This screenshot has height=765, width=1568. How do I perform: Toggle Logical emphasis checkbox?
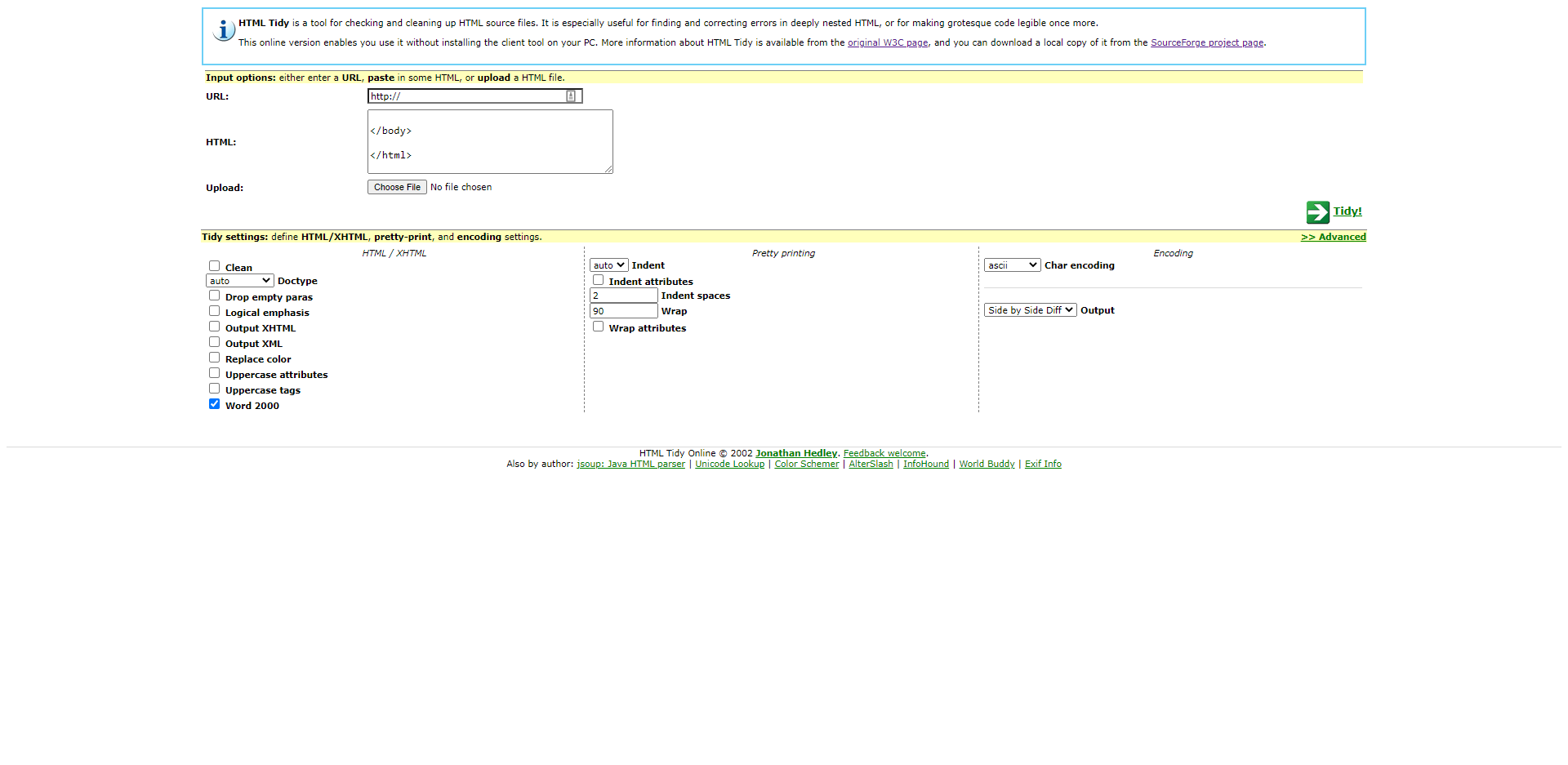click(x=214, y=311)
